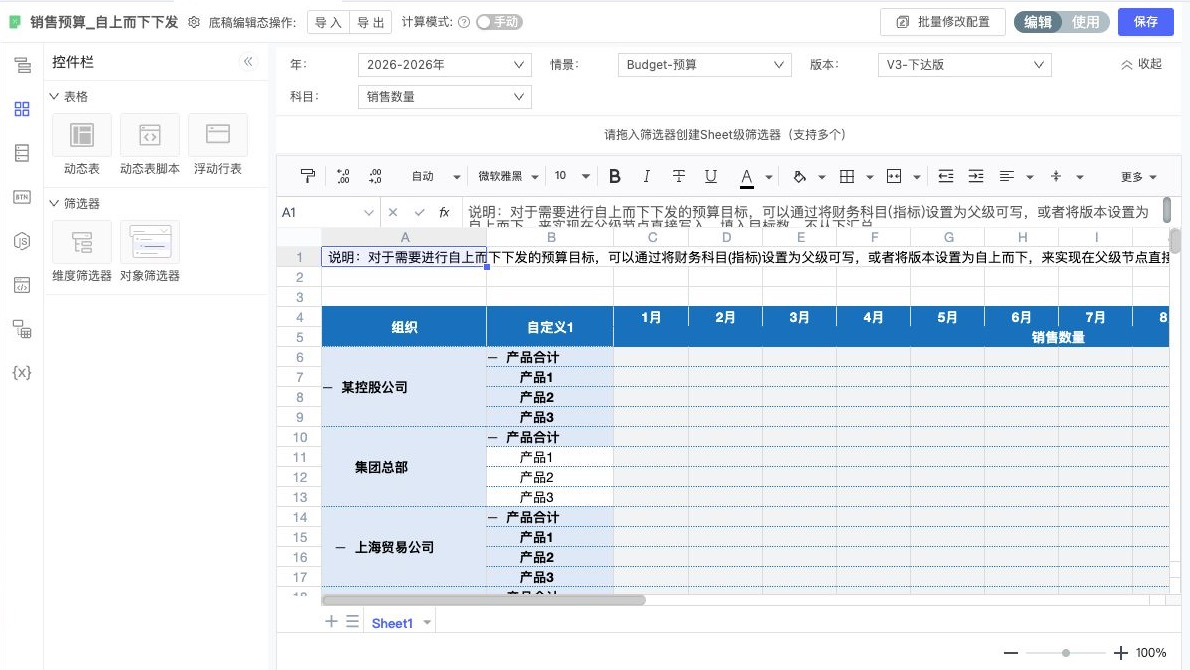Increase decimal places icon
The height and width of the screenshot is (670, 1190).
click(x=343, y=176)
